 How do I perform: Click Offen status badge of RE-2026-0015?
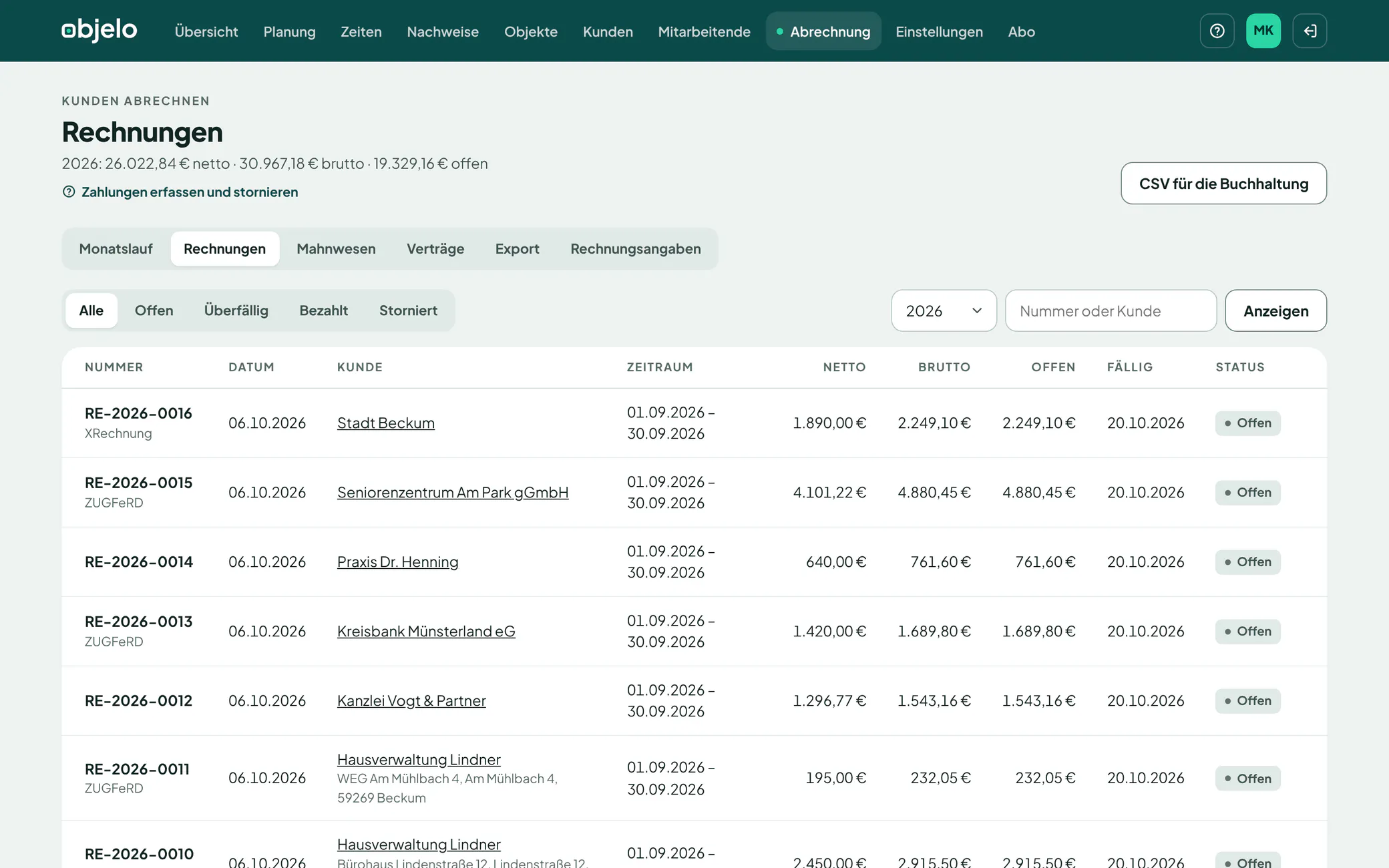point(1247,492)
